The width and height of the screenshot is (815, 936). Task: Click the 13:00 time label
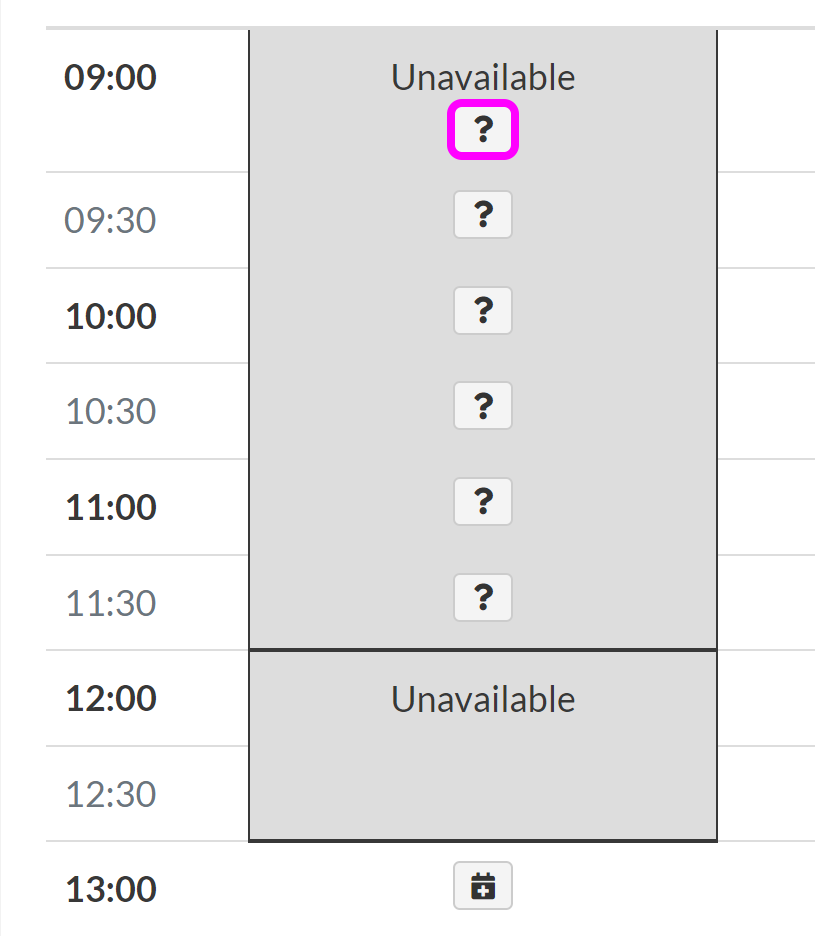click(111, 889)
